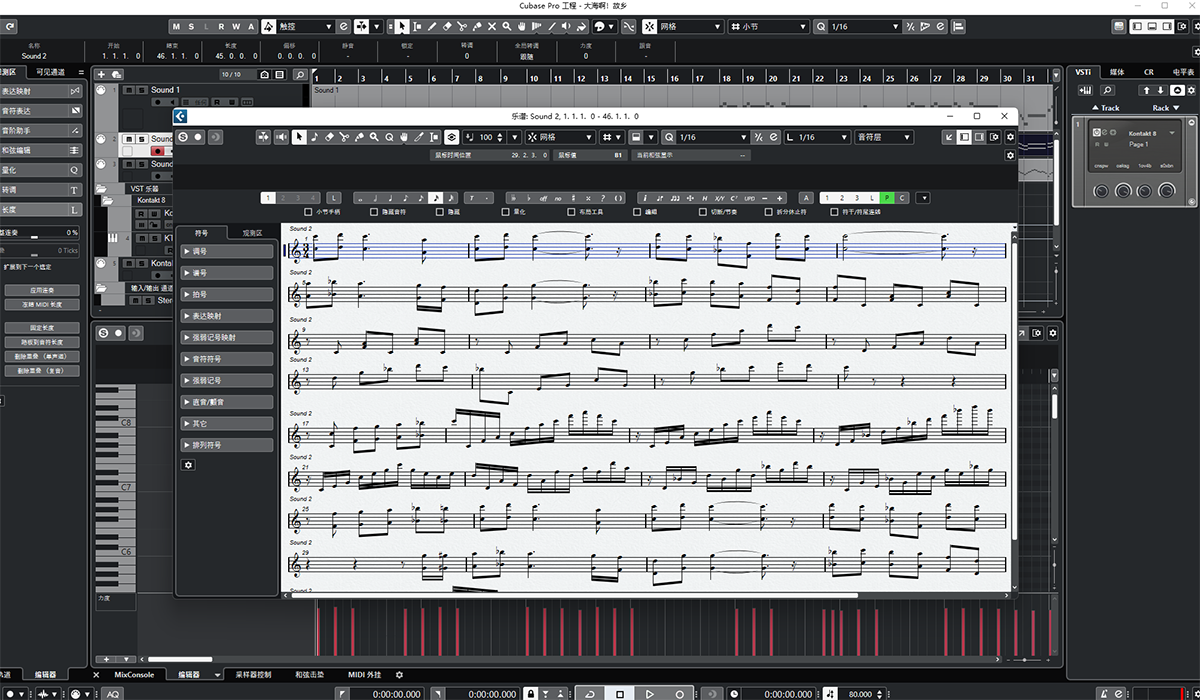The image size is (1200, 700).
Task: Open the 采样器控制 tab
Action: (251, 675)
